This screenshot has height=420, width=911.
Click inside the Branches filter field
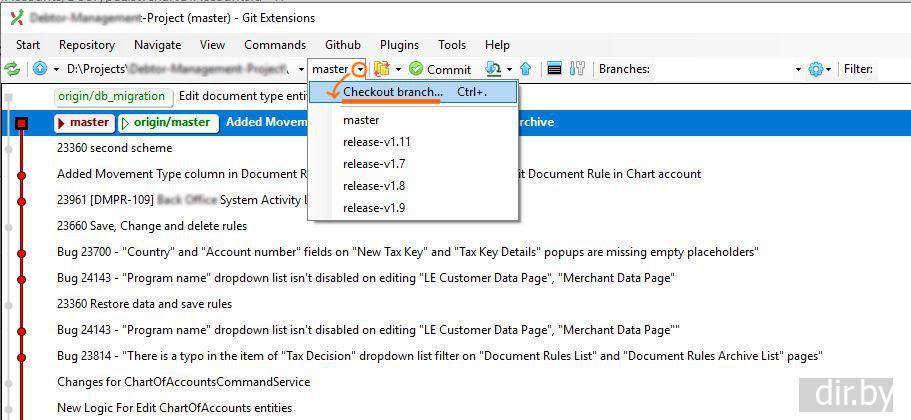click(x=720, y=69)
